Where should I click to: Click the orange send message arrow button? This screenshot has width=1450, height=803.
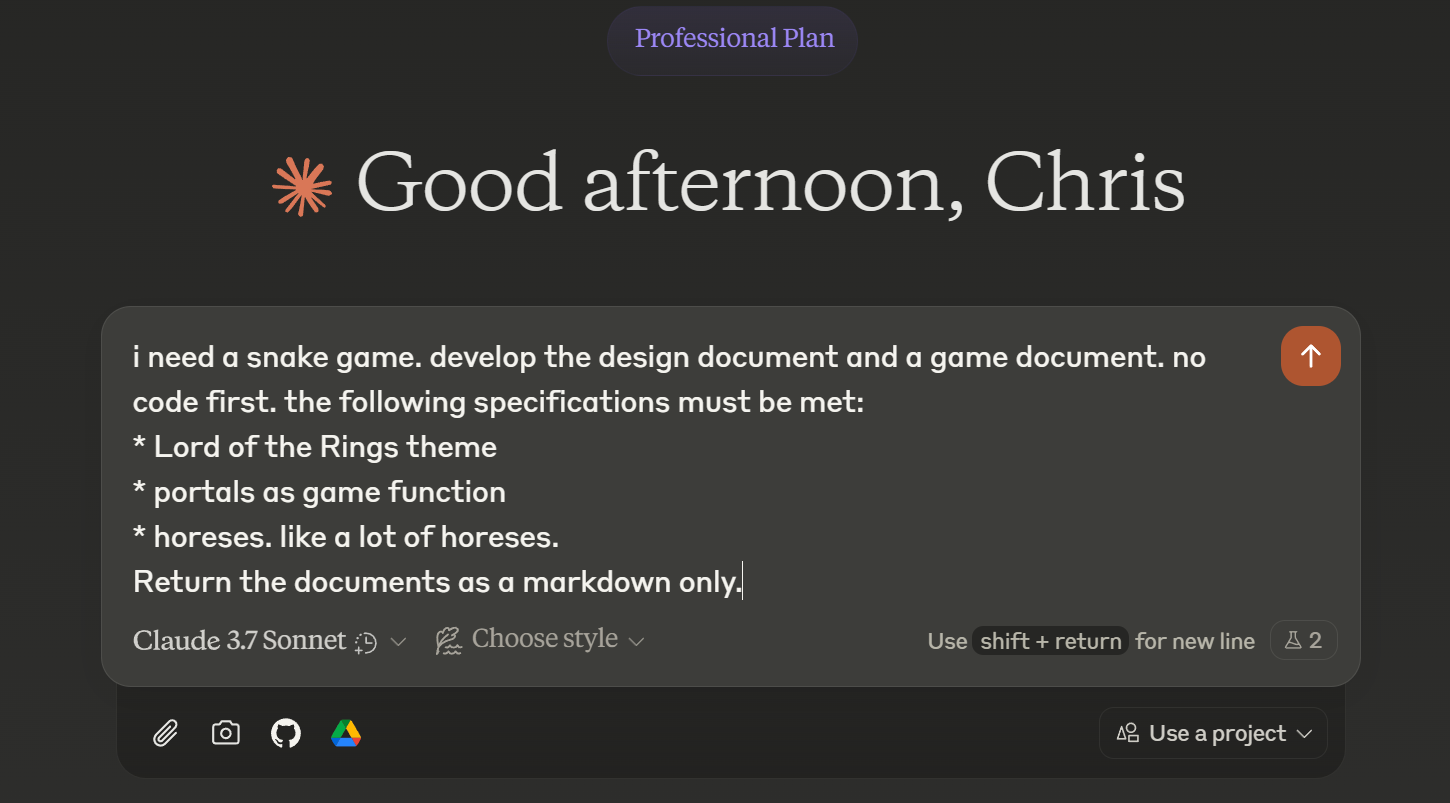[x=1310, y=356]
